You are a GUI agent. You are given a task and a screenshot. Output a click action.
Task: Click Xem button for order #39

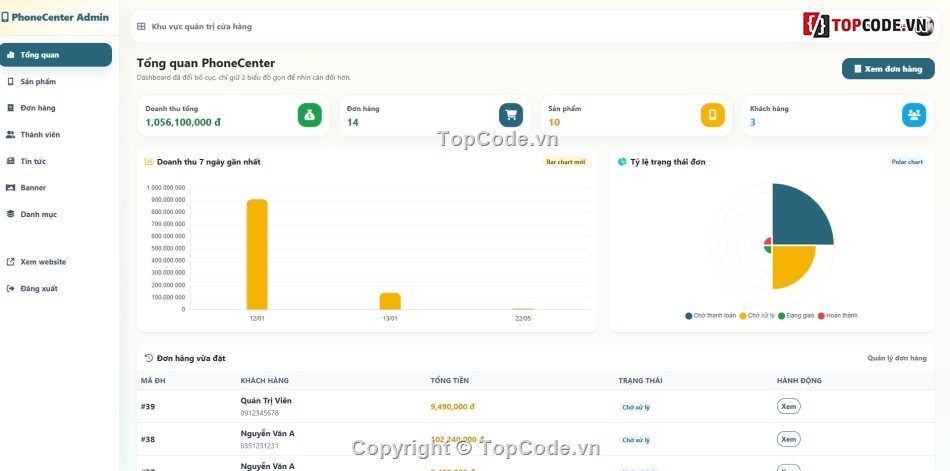(x=788, y=406)
